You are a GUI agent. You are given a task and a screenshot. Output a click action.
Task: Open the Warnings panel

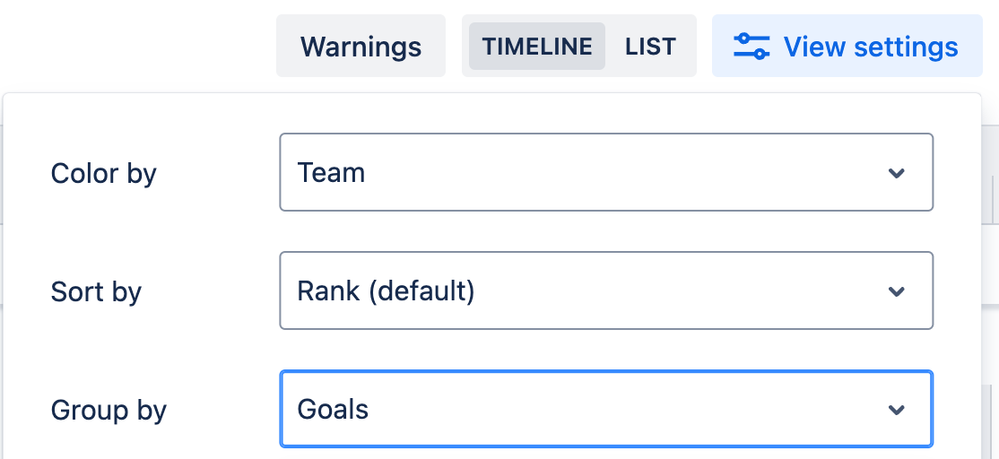coord(361,46)
